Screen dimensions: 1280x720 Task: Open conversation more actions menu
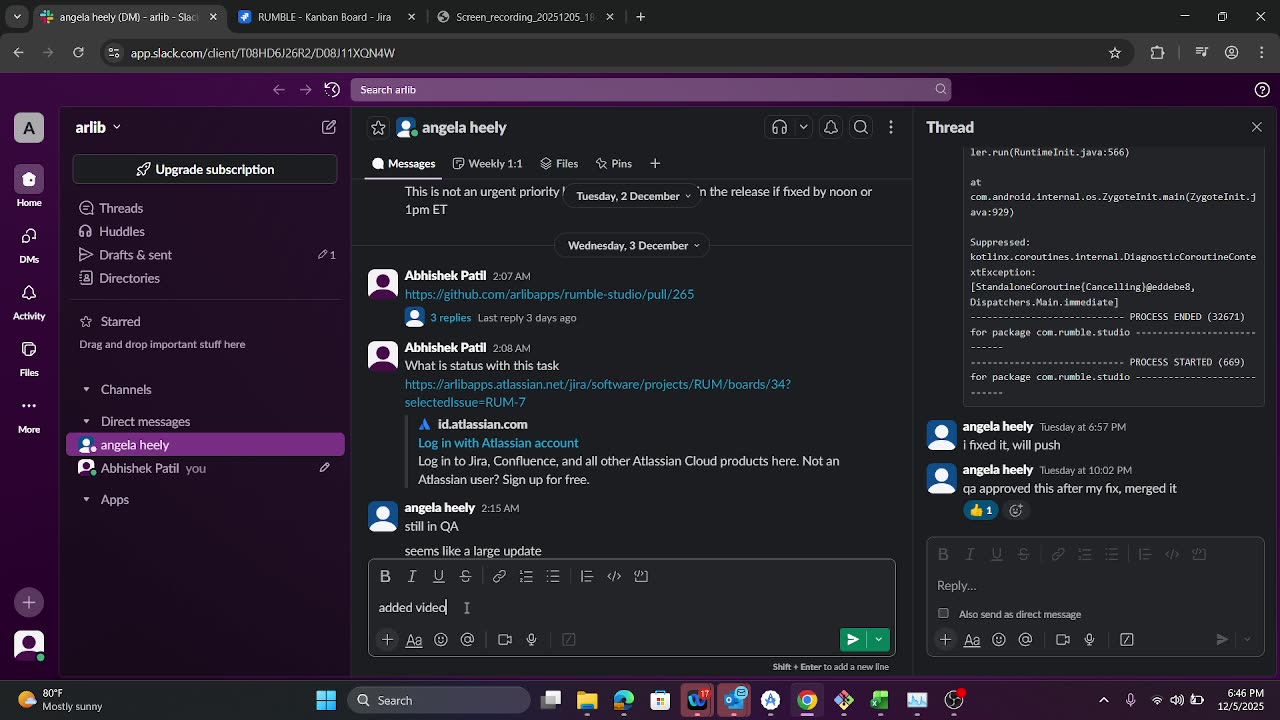click(891, 127)
